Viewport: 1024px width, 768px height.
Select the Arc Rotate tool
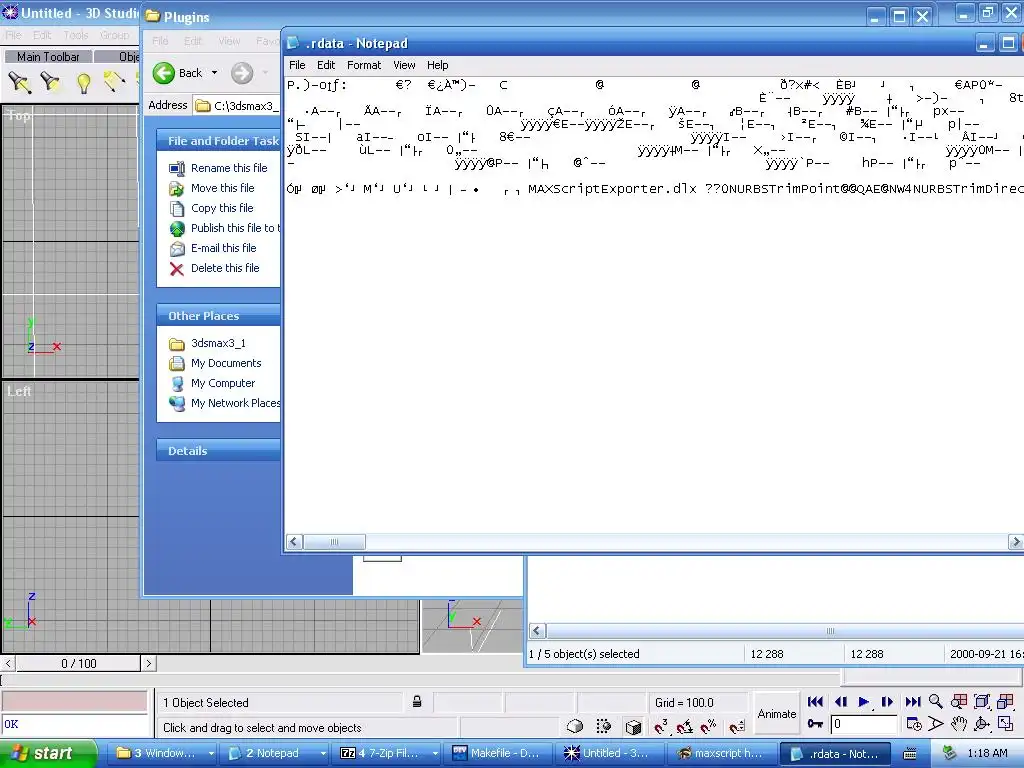(982, 724)
